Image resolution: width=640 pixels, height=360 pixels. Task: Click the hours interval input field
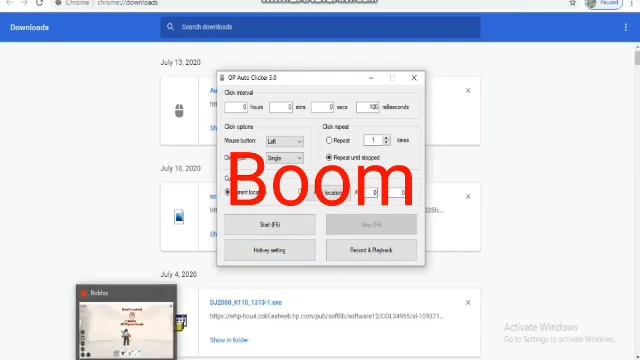236,107
